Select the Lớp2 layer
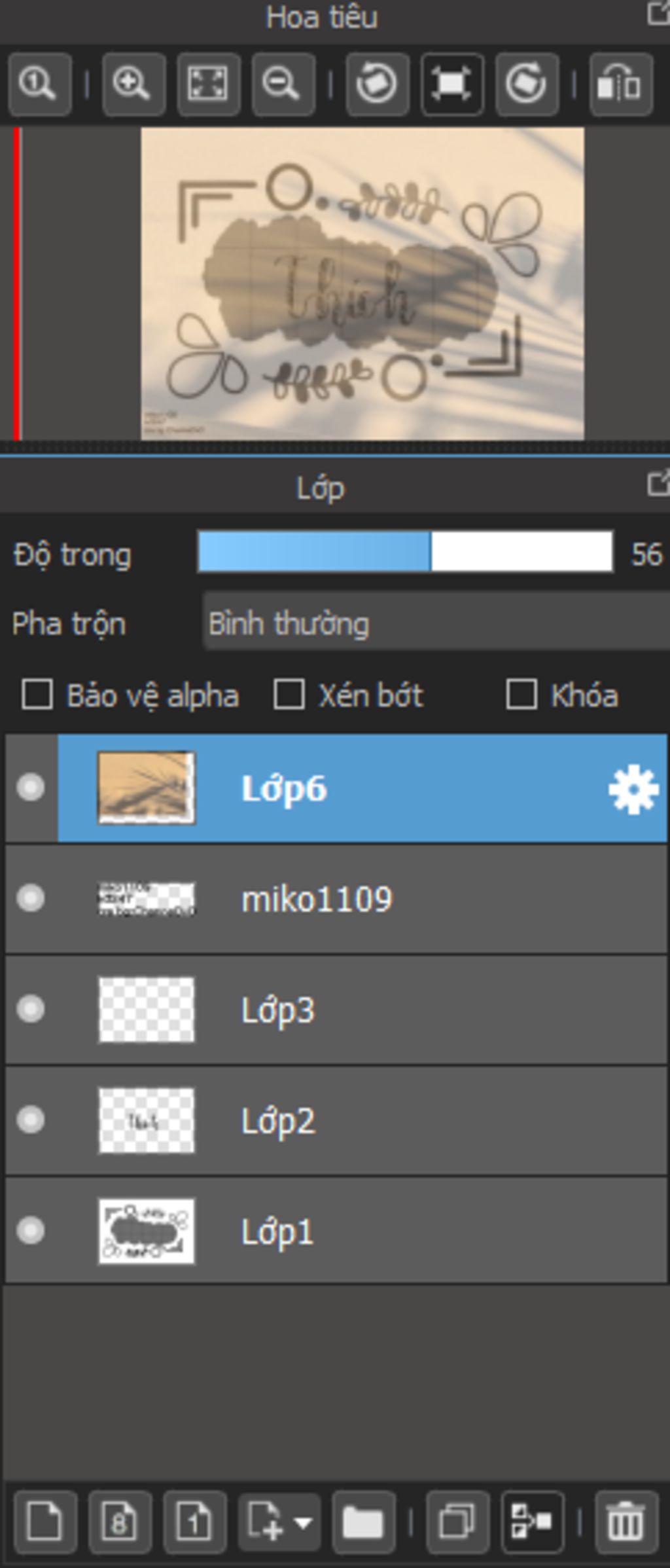 [x=336, y=1120]
